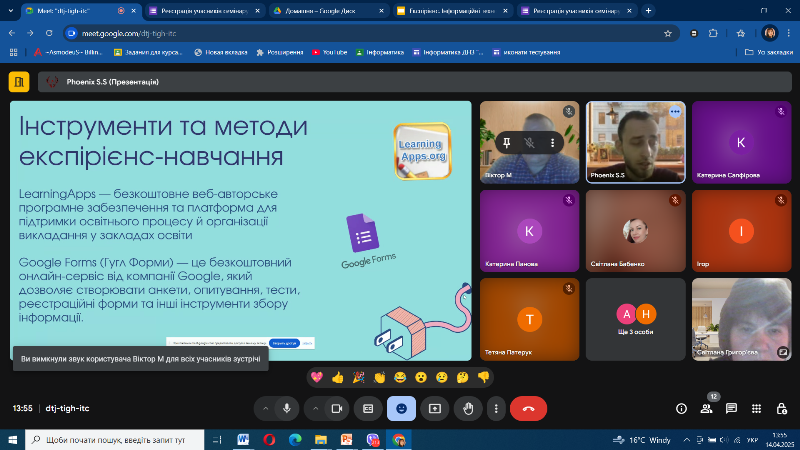Open the YouTube bookmark
The height and width of the screenshot is (450, 800).
click(x=330, y=53)
